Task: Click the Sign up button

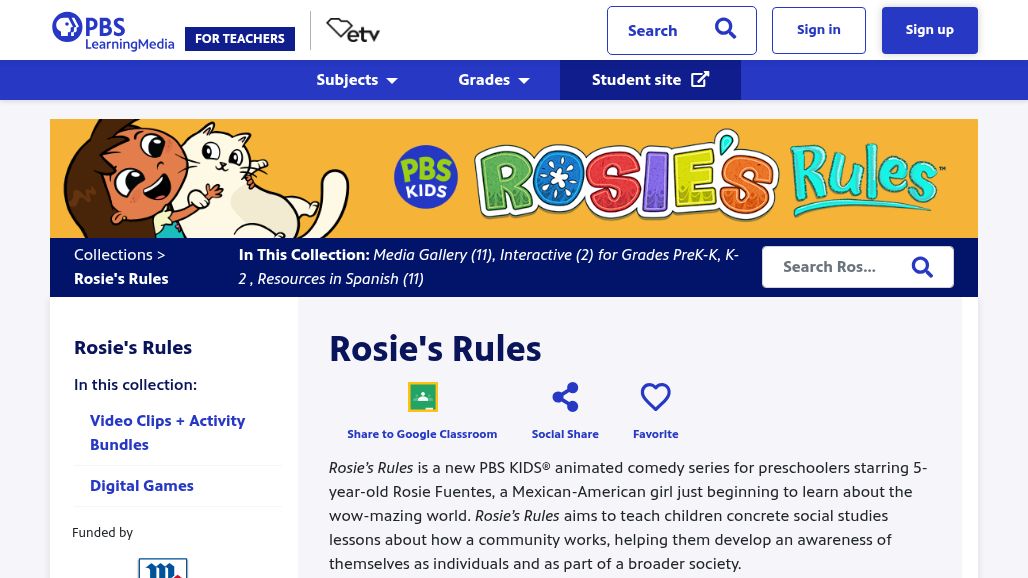Action: [x=929, y=30]
